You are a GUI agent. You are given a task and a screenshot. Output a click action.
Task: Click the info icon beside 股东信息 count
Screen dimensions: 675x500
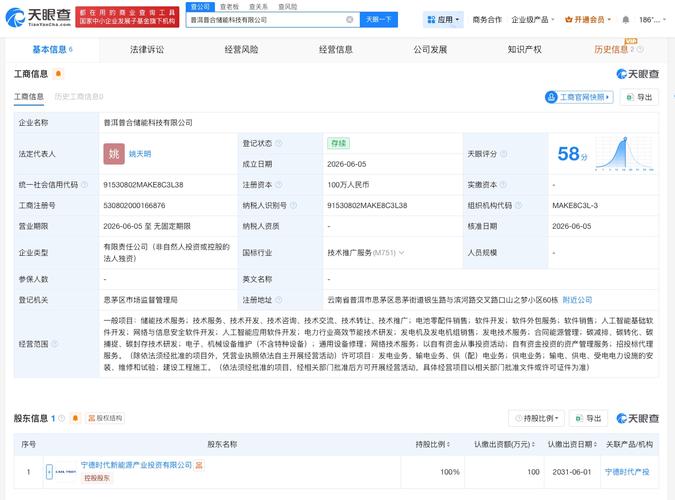pyautogui.click(x=62, y=418)
